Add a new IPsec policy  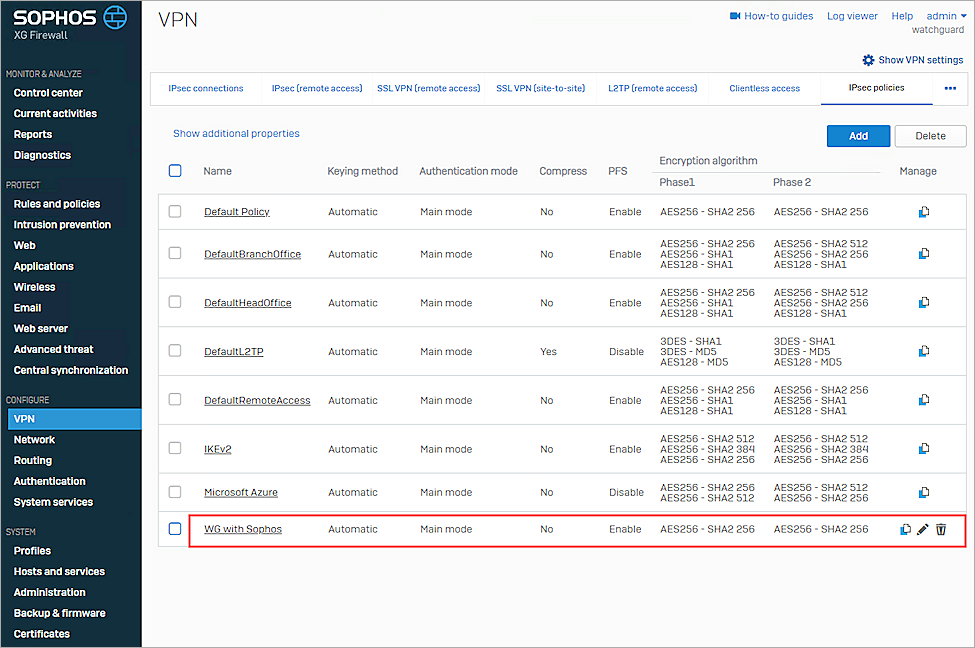pyautogui.click(x=858, y=135)
